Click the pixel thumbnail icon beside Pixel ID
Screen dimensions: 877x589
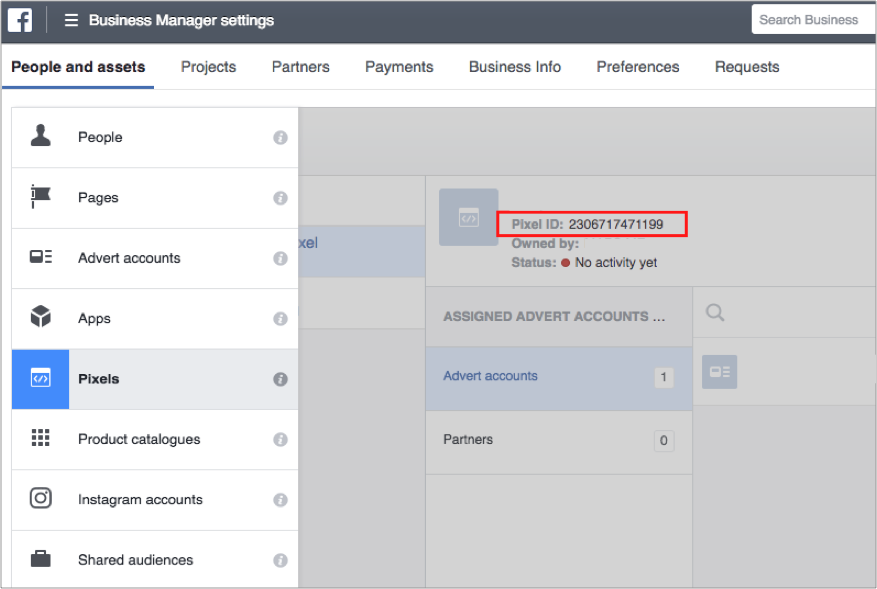[469, 217]
